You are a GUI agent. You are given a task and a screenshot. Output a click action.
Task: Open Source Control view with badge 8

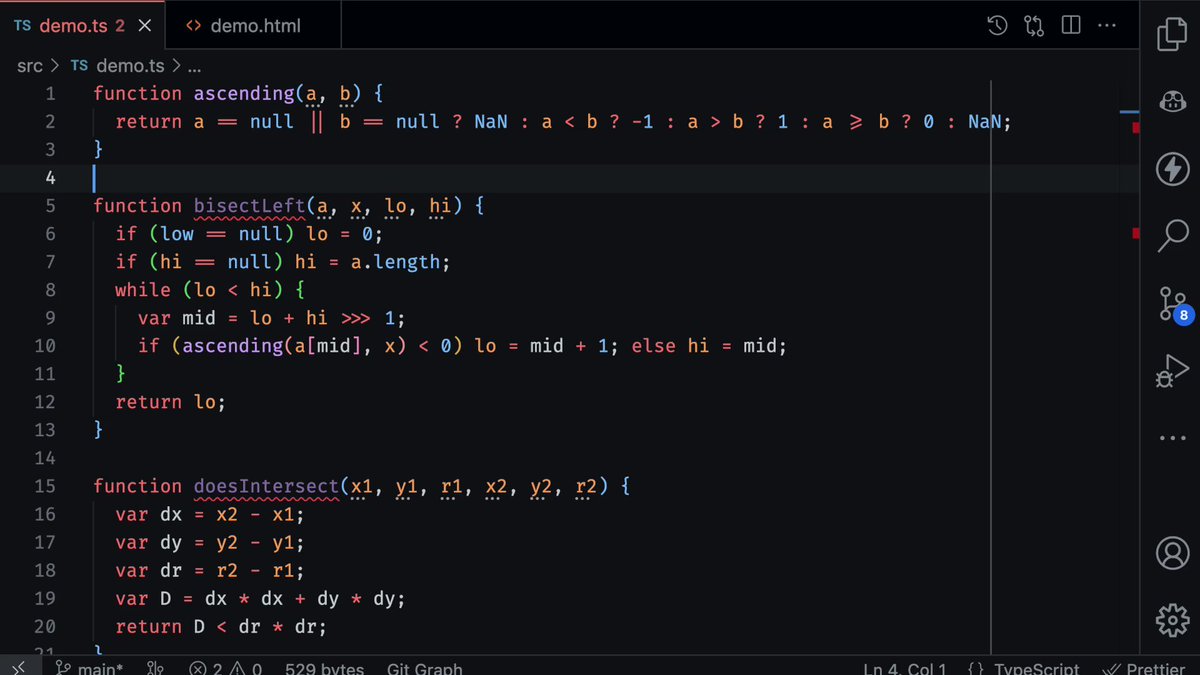pos(1173,304)
